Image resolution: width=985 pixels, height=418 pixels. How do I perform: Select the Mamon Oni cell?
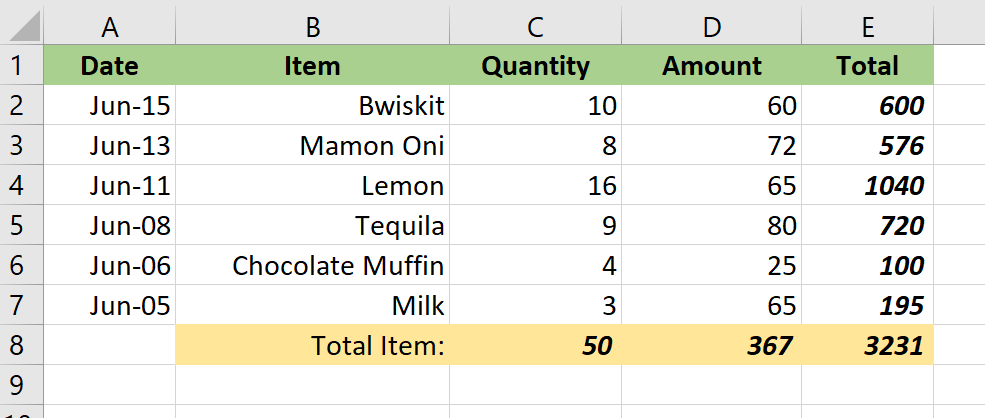click(312, 146)
